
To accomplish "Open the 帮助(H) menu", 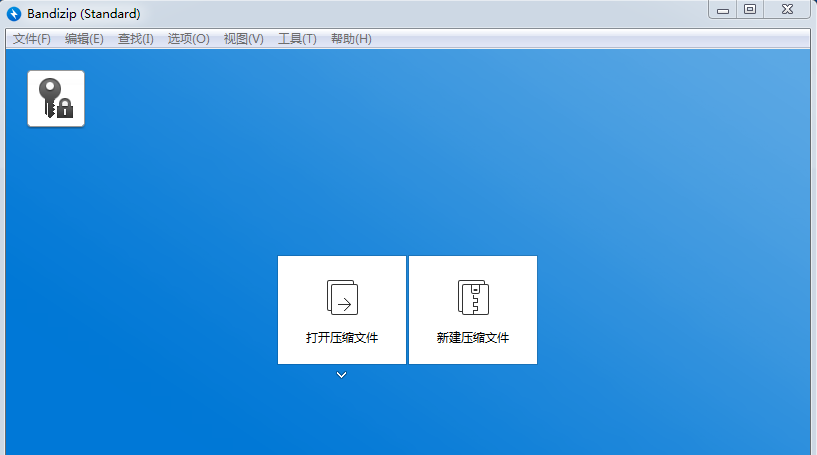I will click(350, 39).
